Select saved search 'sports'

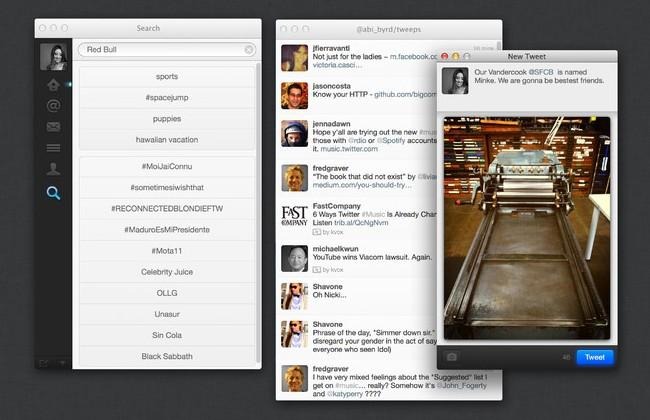coord(167,76)
